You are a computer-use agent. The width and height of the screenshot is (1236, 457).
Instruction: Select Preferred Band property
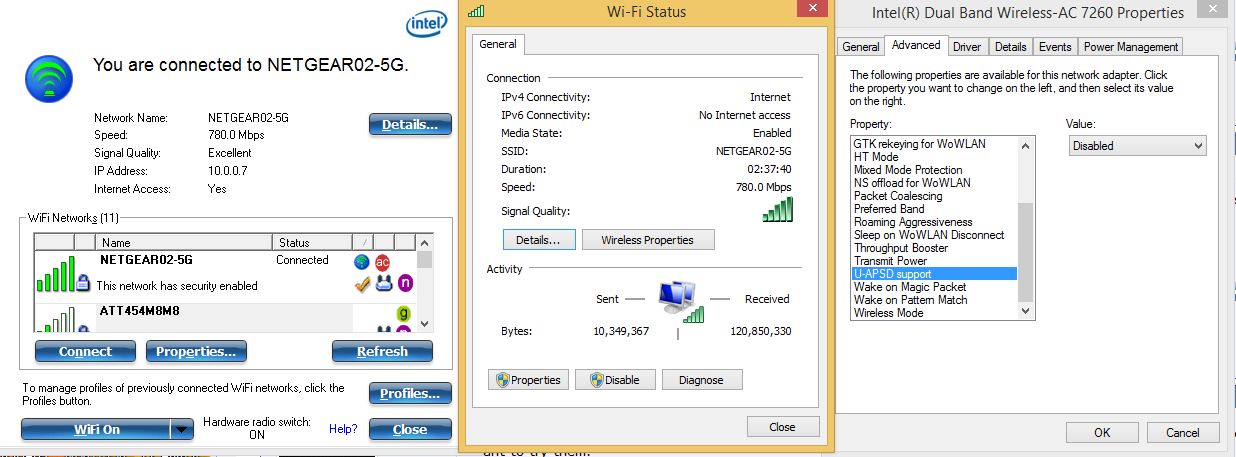[889, 209]
